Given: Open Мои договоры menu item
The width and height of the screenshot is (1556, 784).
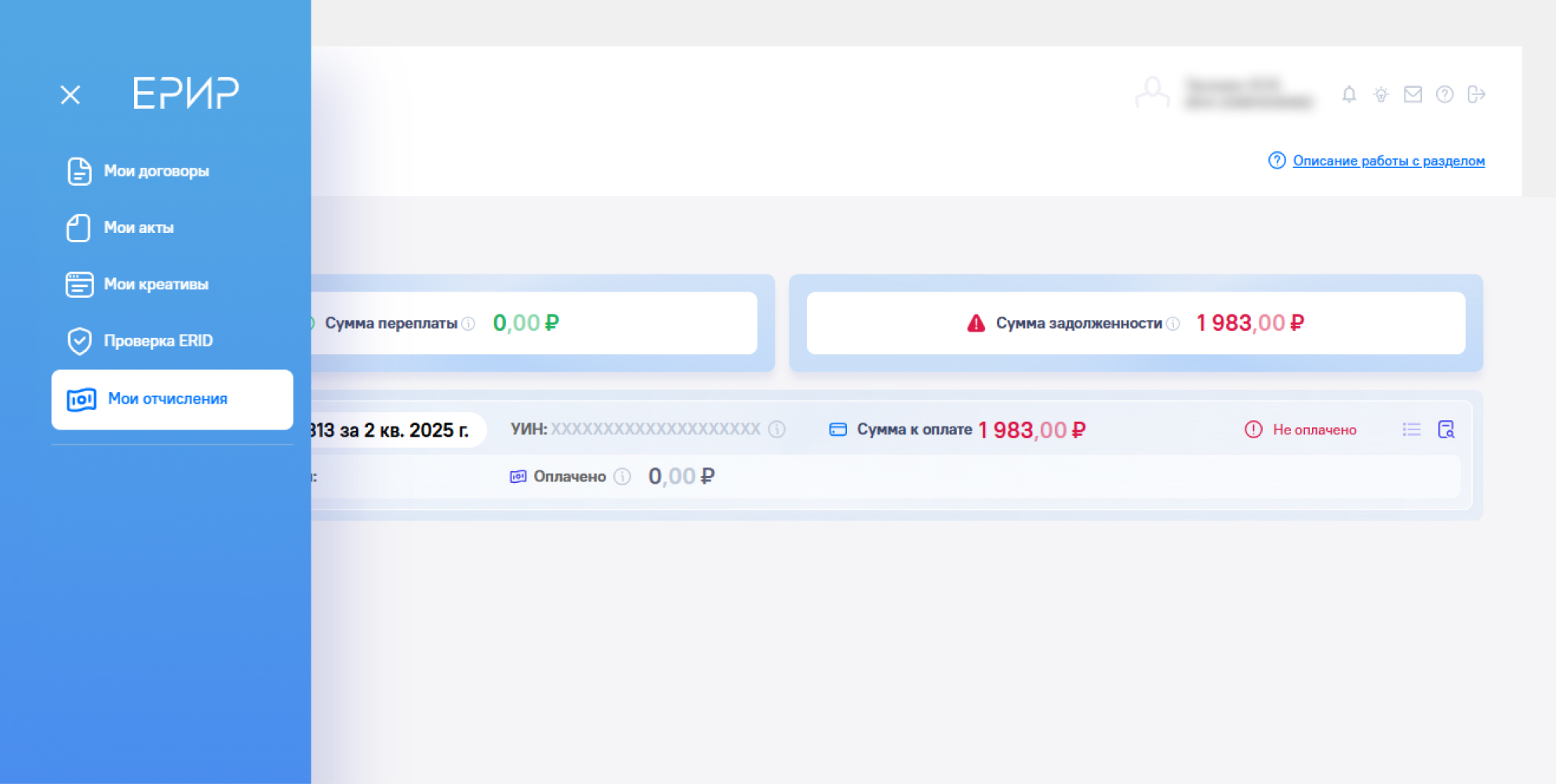Looking at the screenshot, I should 155,171.
